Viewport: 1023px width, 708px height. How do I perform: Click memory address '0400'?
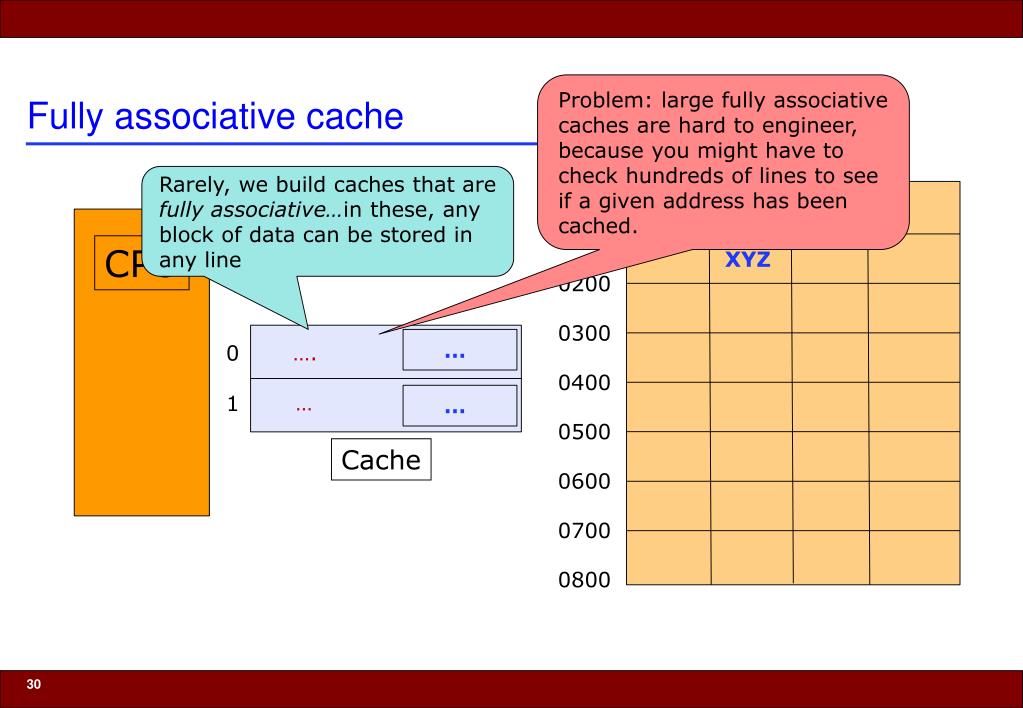(x=584, y=382)
